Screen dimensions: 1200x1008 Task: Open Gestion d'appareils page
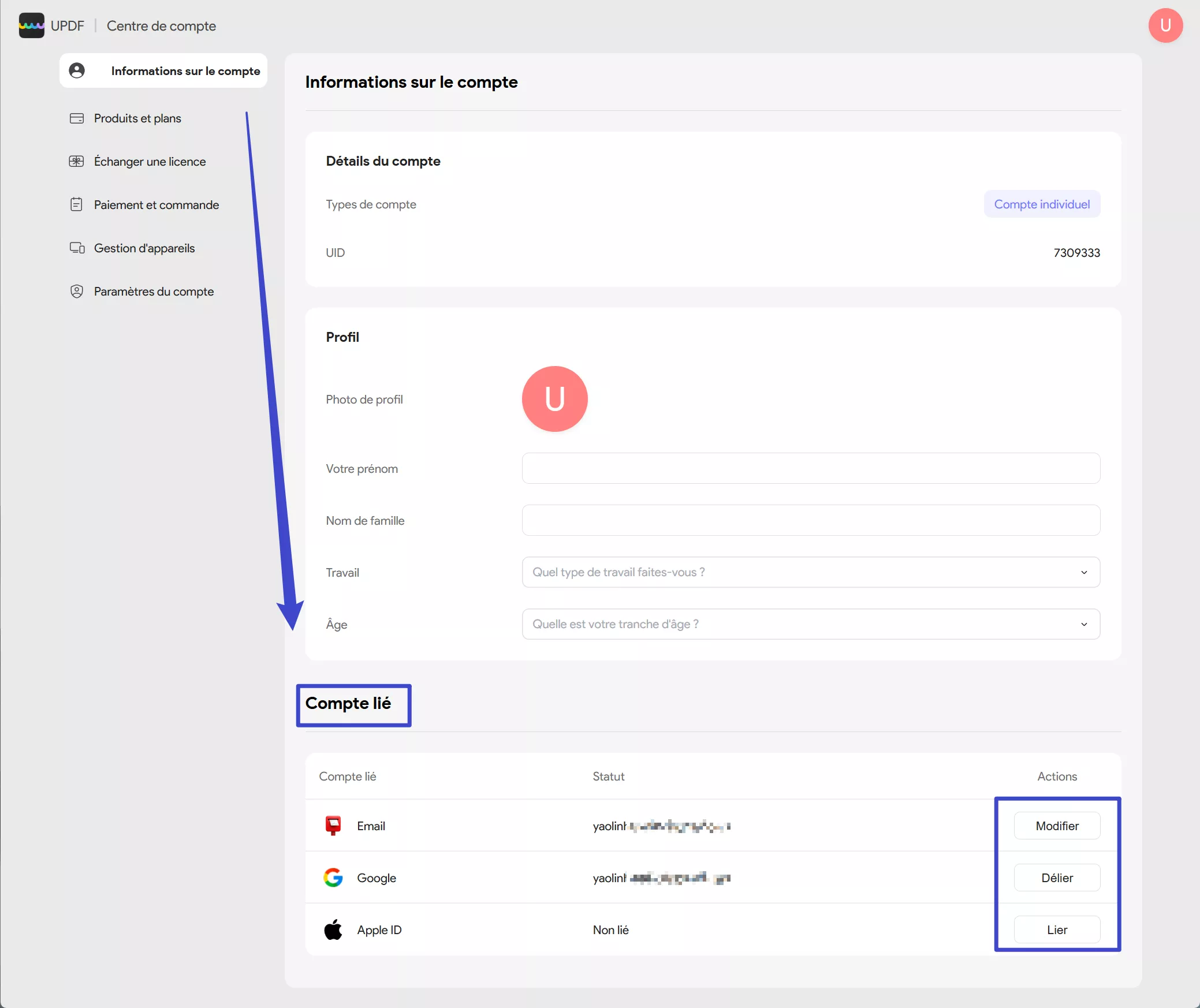(x=144, y=248)
